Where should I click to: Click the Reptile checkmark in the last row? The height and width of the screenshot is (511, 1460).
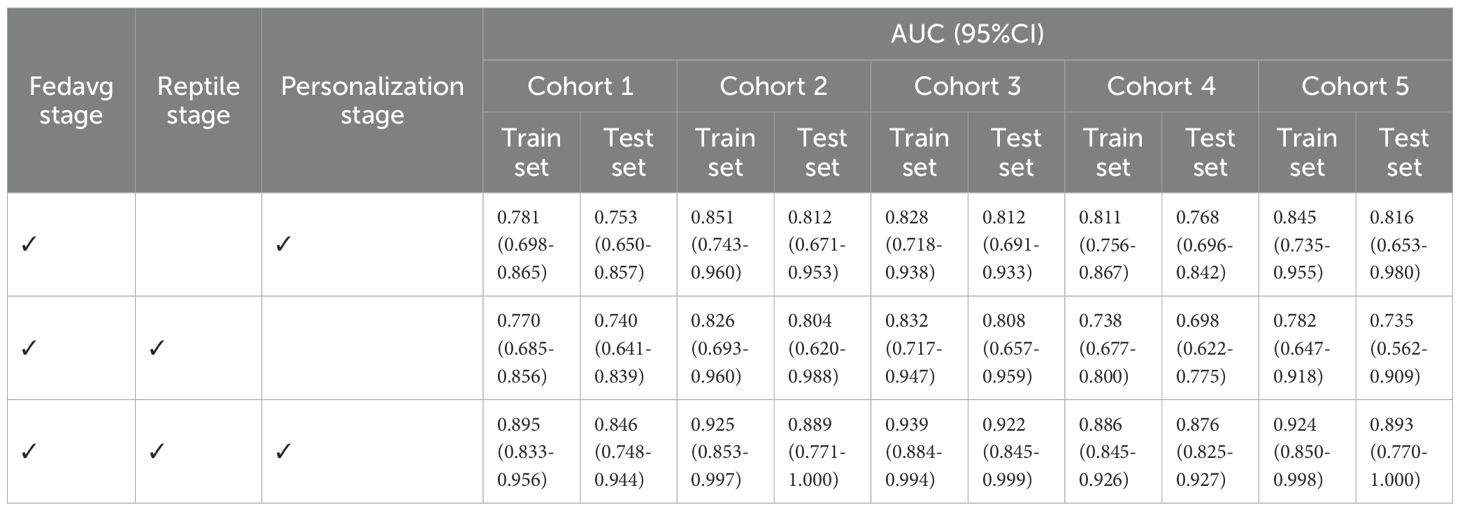155,451
